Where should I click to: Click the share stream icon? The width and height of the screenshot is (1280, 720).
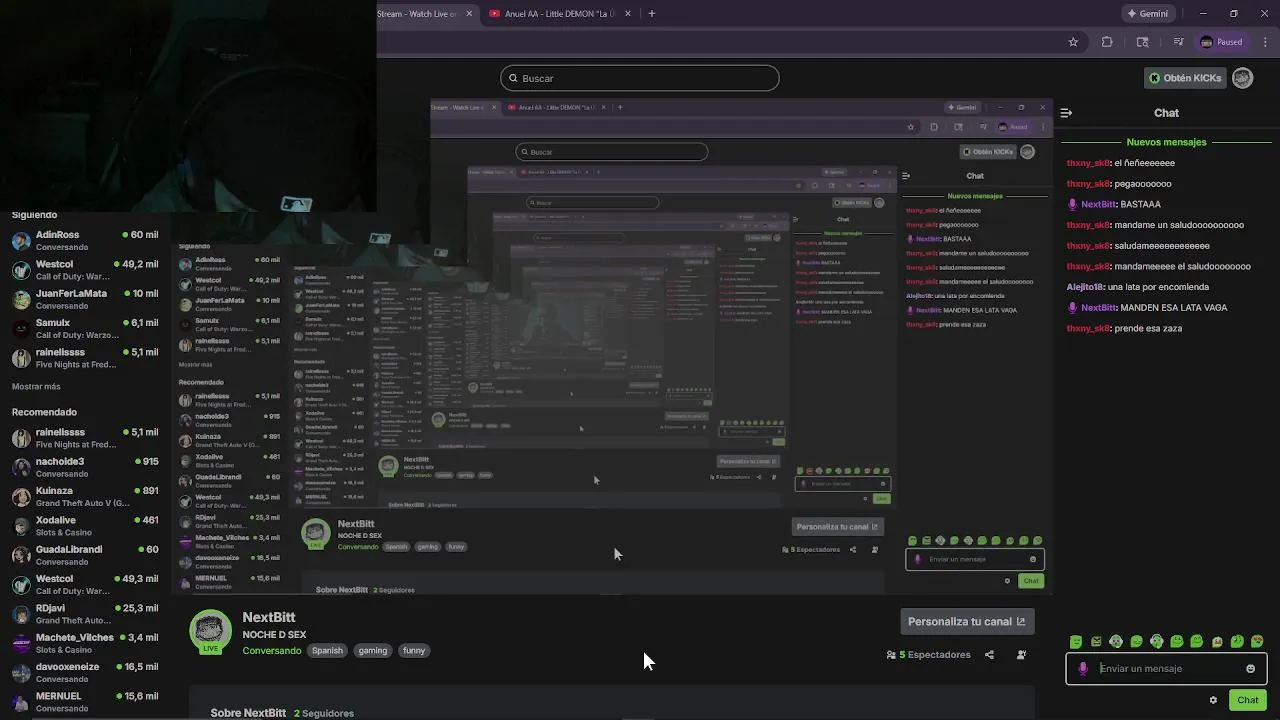click(989, 655)
